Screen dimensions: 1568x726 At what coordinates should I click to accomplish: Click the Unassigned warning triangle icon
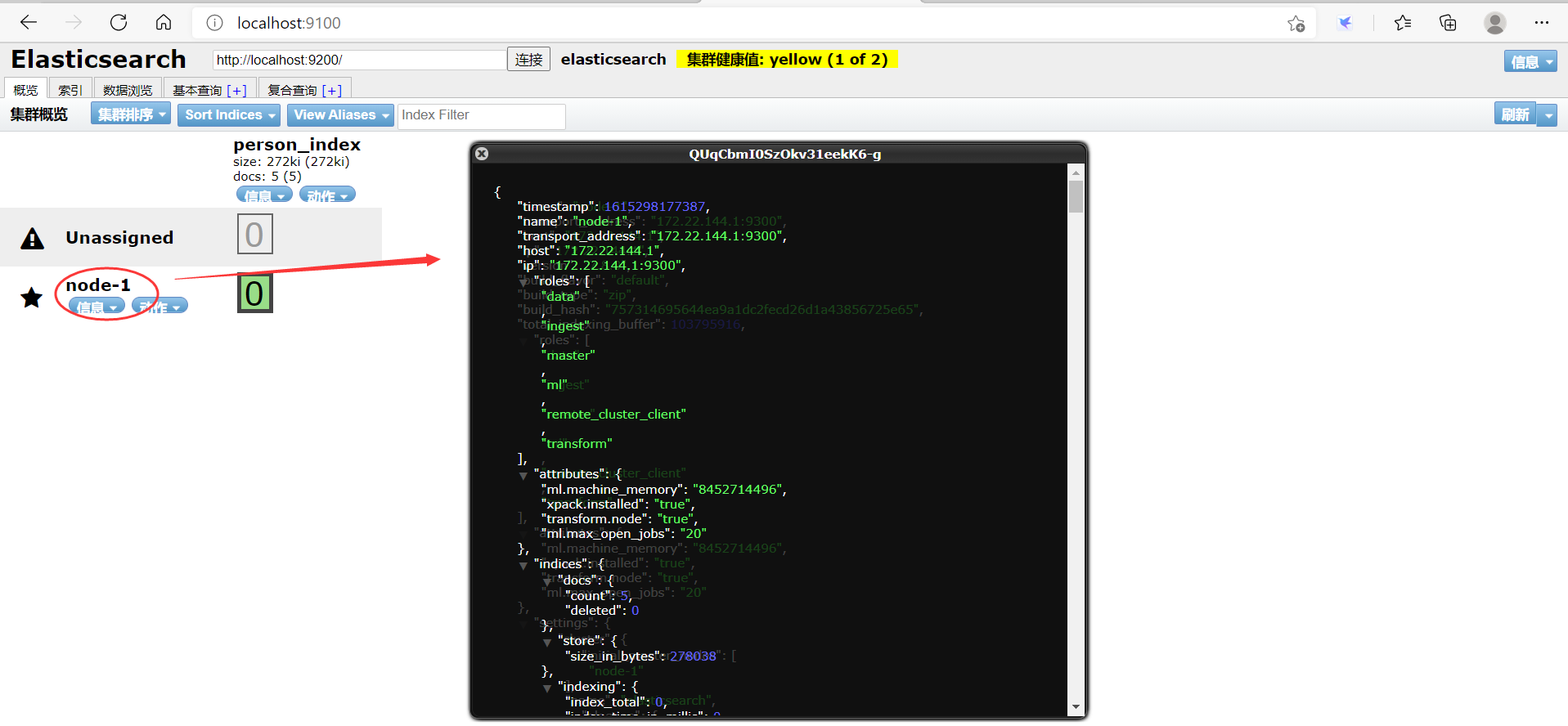coord(32,239)
